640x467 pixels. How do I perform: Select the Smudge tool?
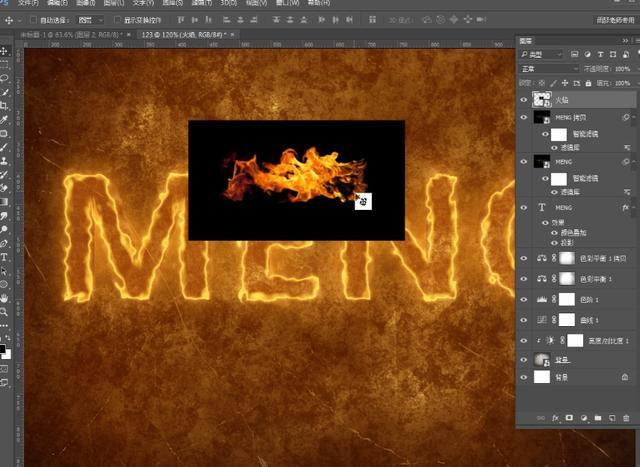click(4, 216)
